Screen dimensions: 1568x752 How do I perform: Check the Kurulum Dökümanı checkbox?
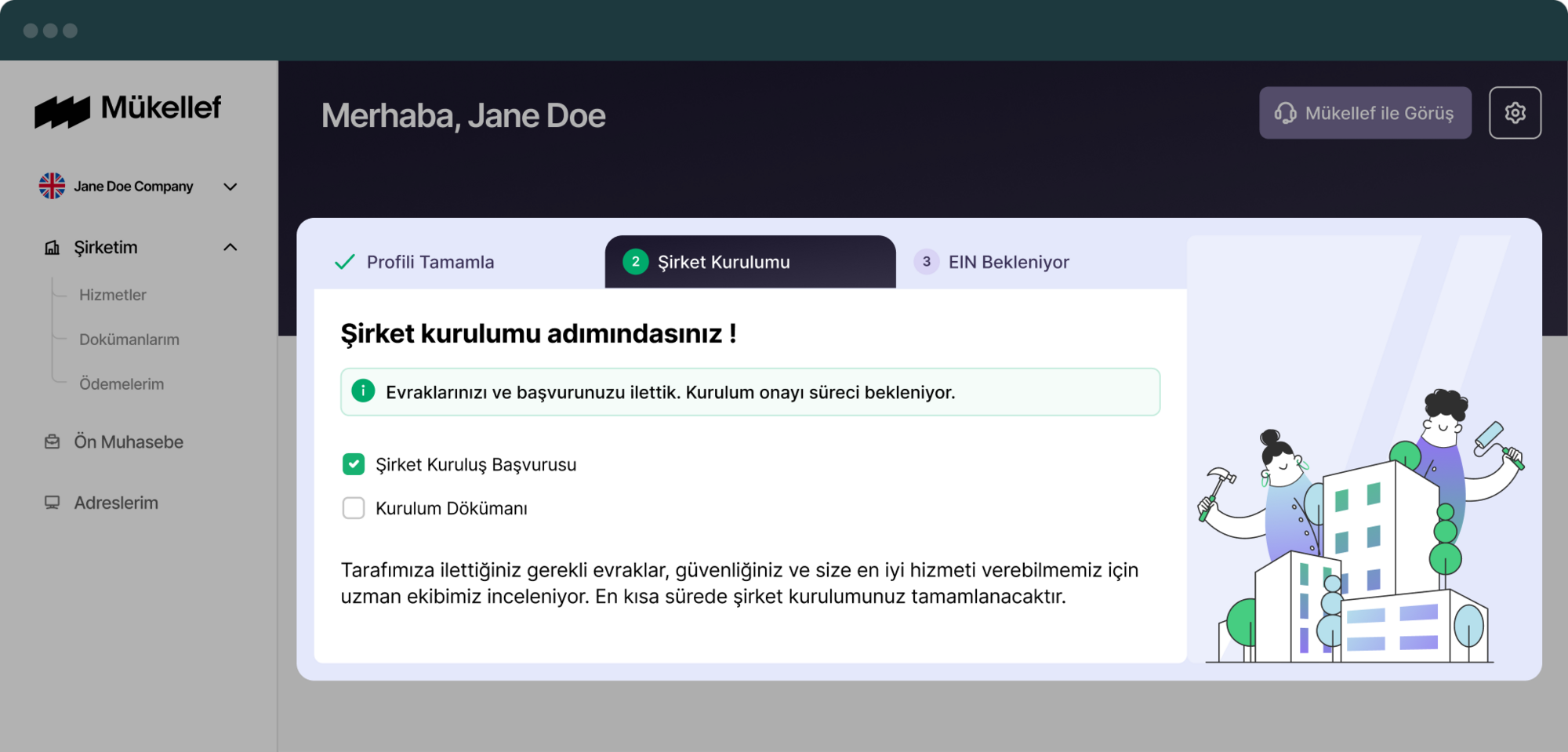[x=354, y=508]
